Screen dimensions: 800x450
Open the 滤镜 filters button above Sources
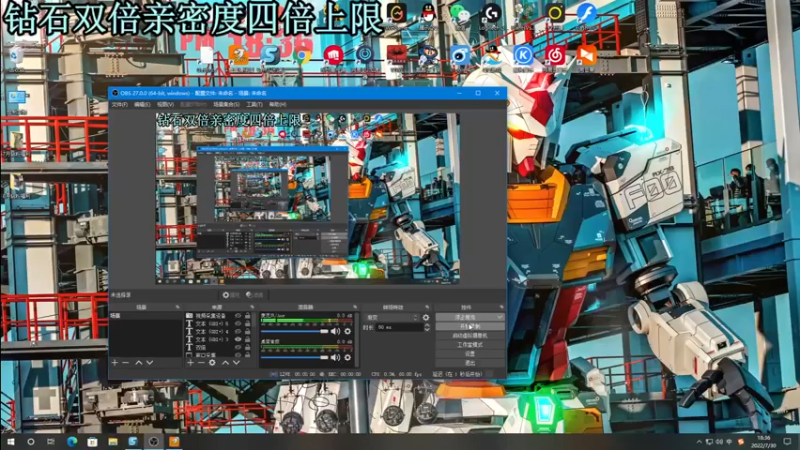click(254, 295)
